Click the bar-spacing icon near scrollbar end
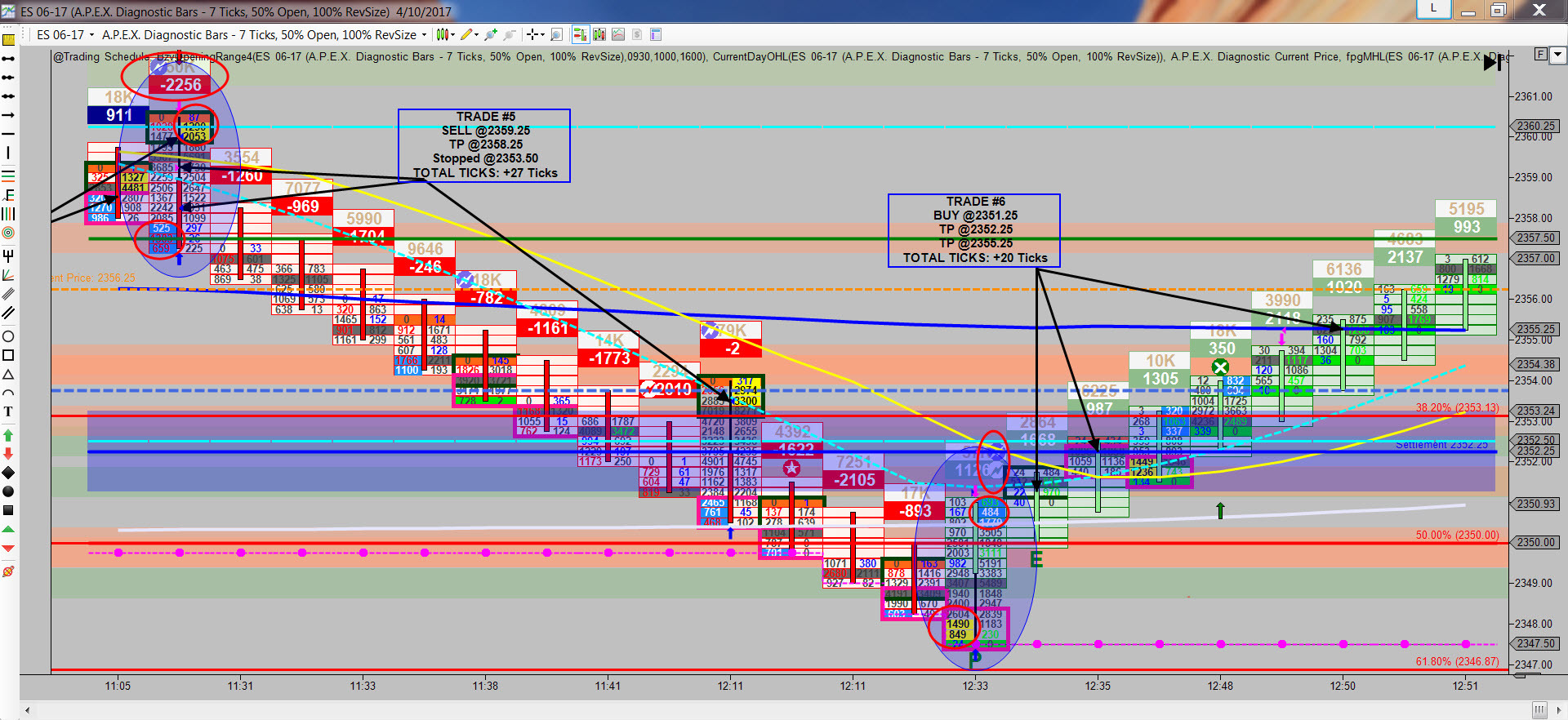 tap(1539, 710)
